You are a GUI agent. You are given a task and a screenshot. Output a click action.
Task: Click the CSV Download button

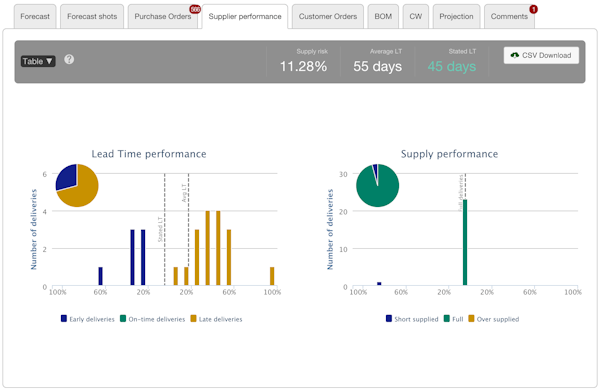pyautogui.click(x=541, y=55)
